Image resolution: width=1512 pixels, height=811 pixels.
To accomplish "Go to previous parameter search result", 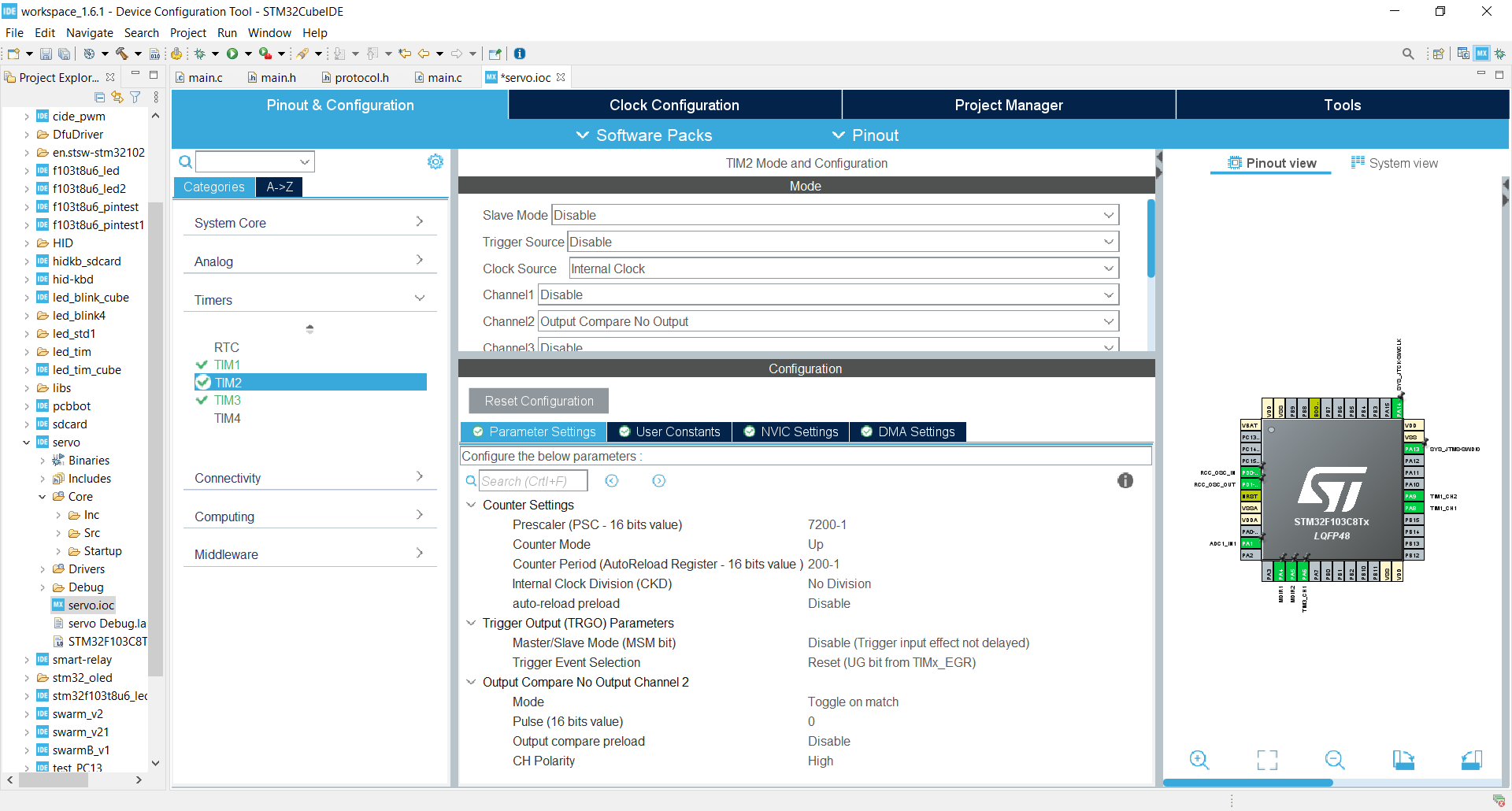I will click(612, 480).
